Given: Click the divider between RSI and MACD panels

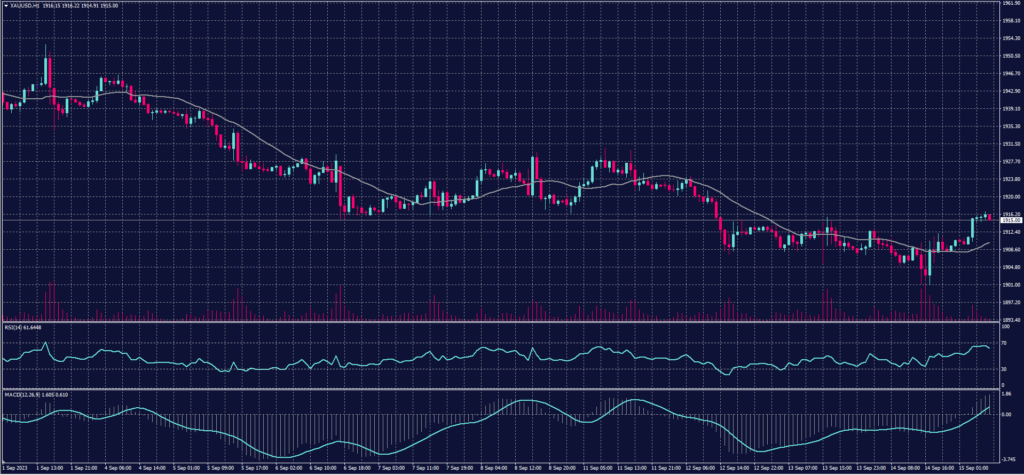Looking at the screenshot, I should click(500, 387).
